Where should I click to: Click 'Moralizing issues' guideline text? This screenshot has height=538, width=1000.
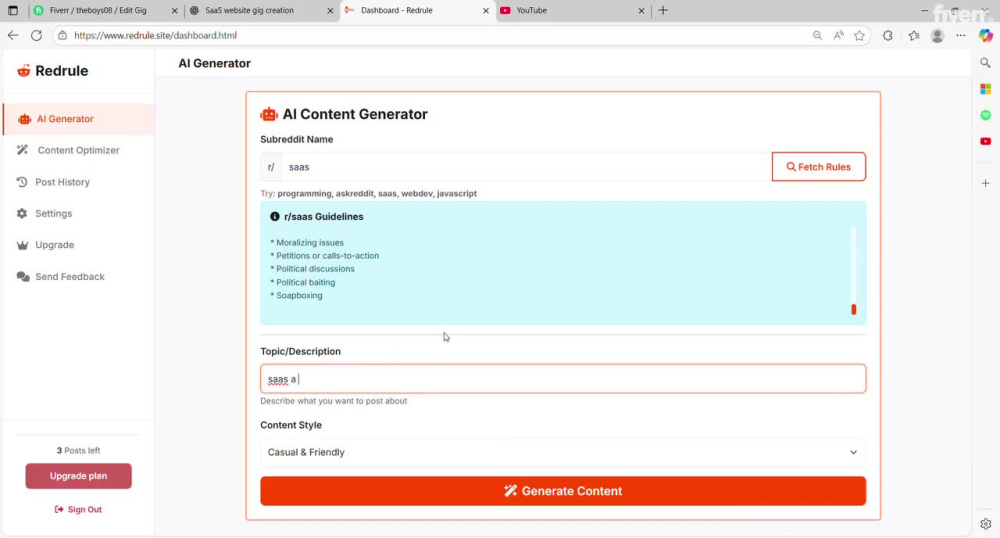(x=310, y=243)
